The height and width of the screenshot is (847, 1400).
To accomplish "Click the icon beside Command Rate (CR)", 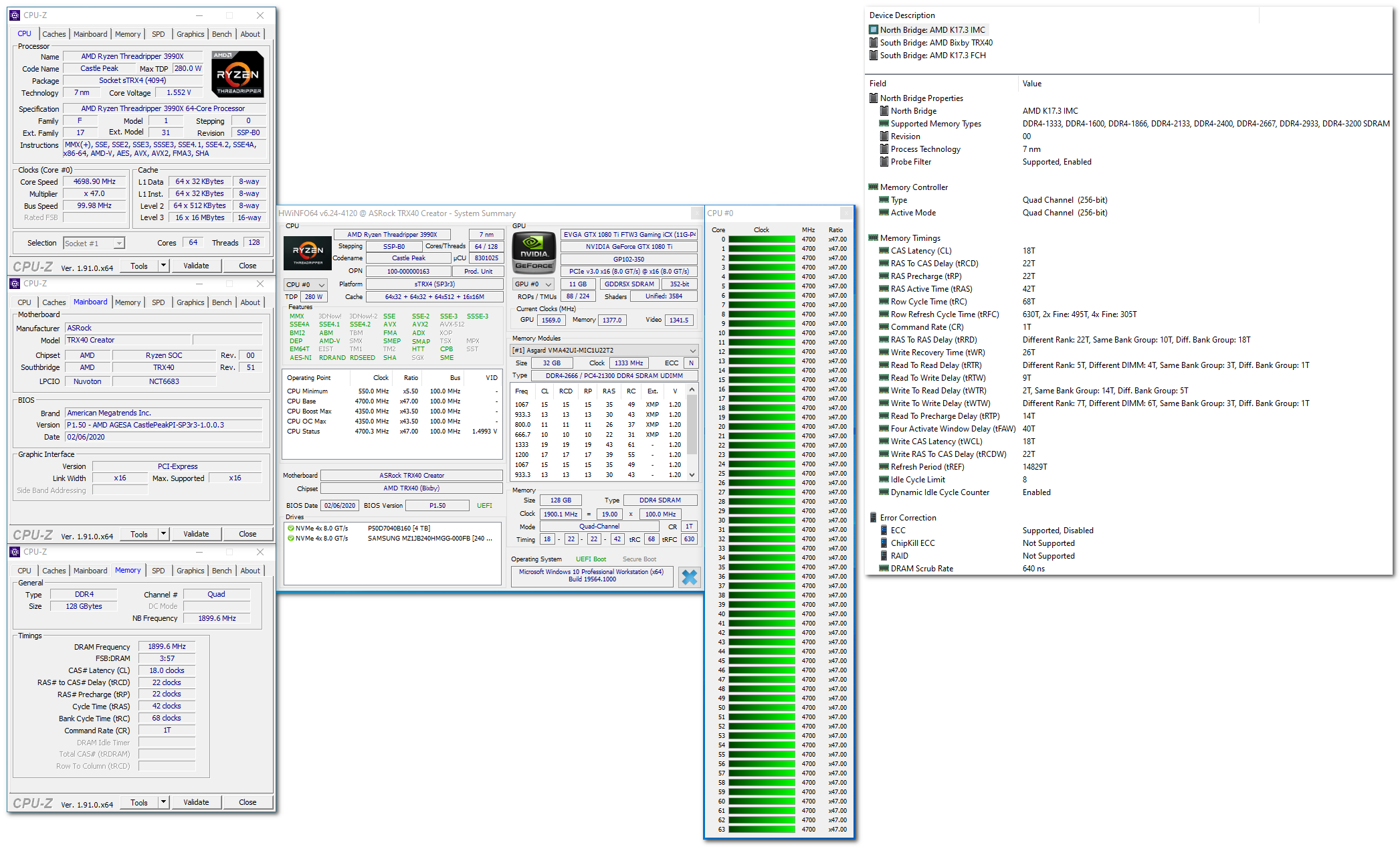I will pos(884,327).
